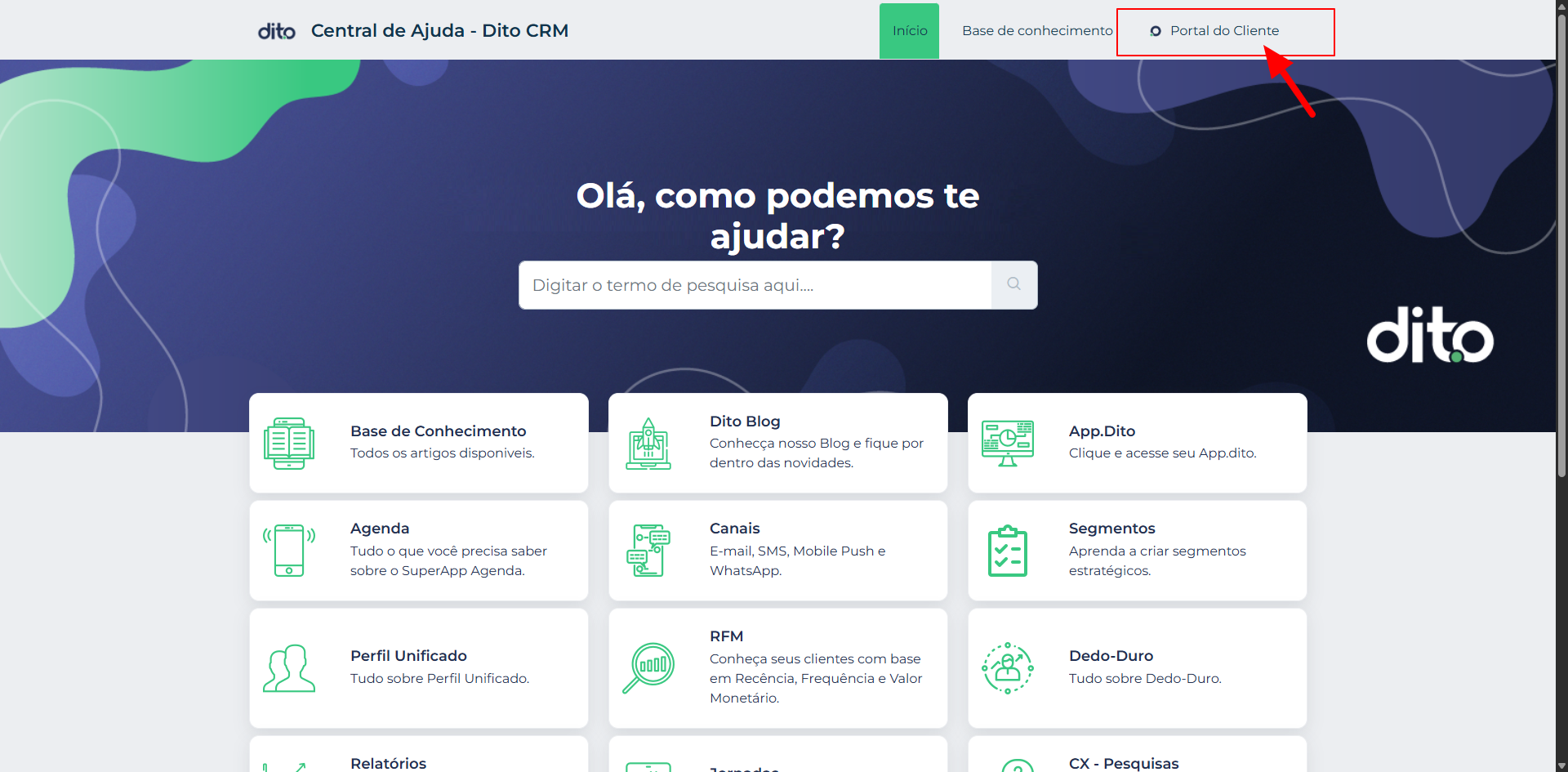Image resolution: width=1568 pixels, height=772 pixels.
Task: Click the magnifier search button
Action: pos(1014,285)
